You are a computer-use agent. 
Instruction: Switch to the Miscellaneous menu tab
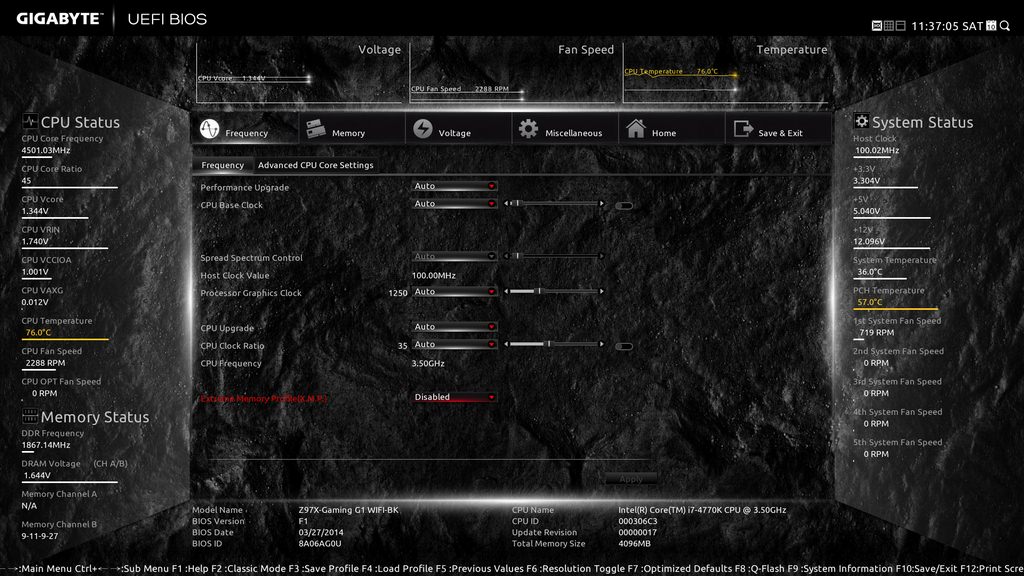pos(565,129)
